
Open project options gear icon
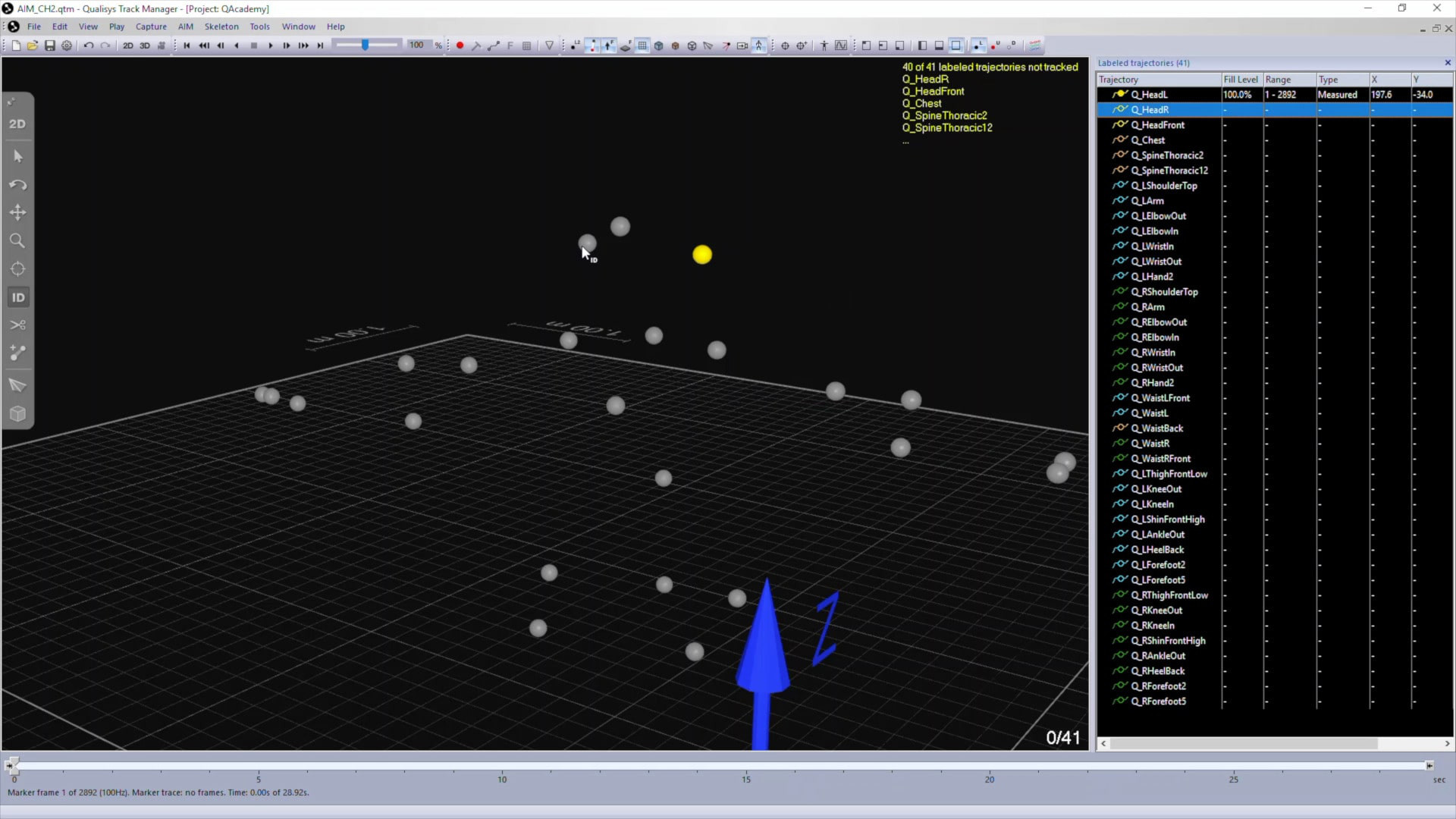(67, 45)
